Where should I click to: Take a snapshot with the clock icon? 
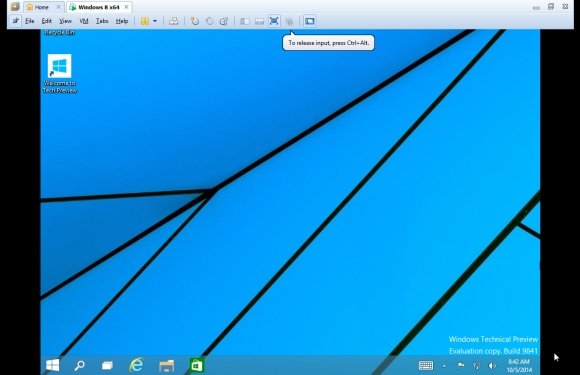[x=195, y=21]
